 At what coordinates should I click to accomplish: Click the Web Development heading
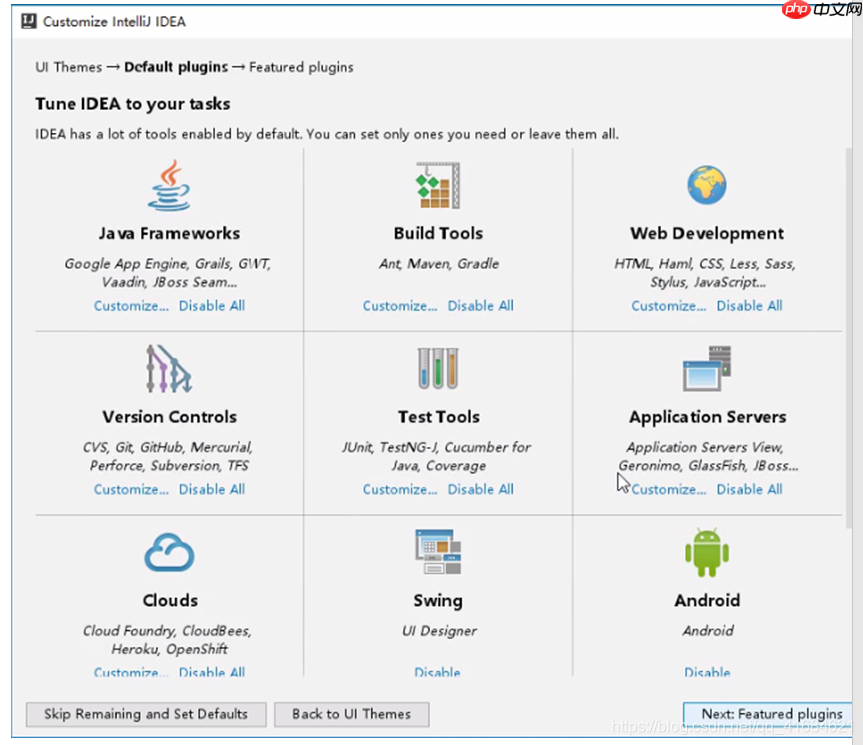coord(707,233)
